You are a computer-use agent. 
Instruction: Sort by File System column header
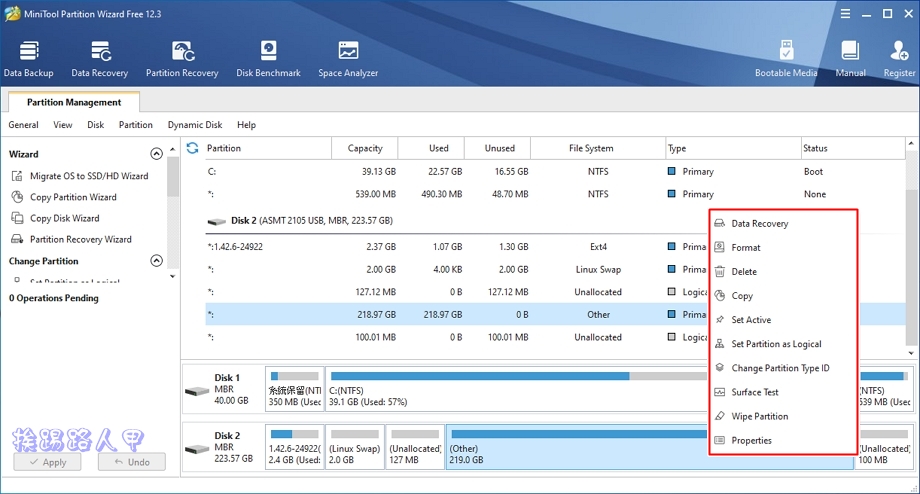pyautogui.click(x=598, y=148)
